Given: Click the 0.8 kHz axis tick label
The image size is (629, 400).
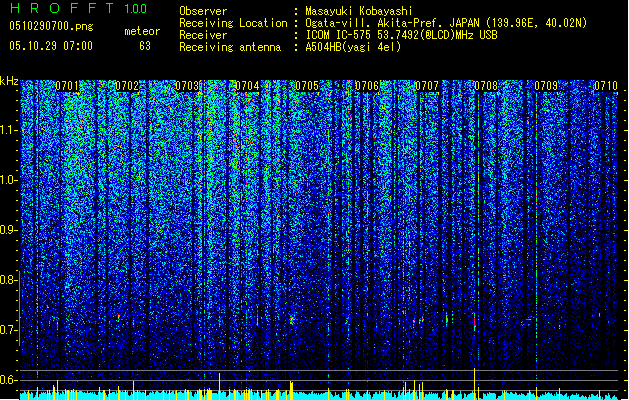Looking at the screenshot, I should (9, 279).
